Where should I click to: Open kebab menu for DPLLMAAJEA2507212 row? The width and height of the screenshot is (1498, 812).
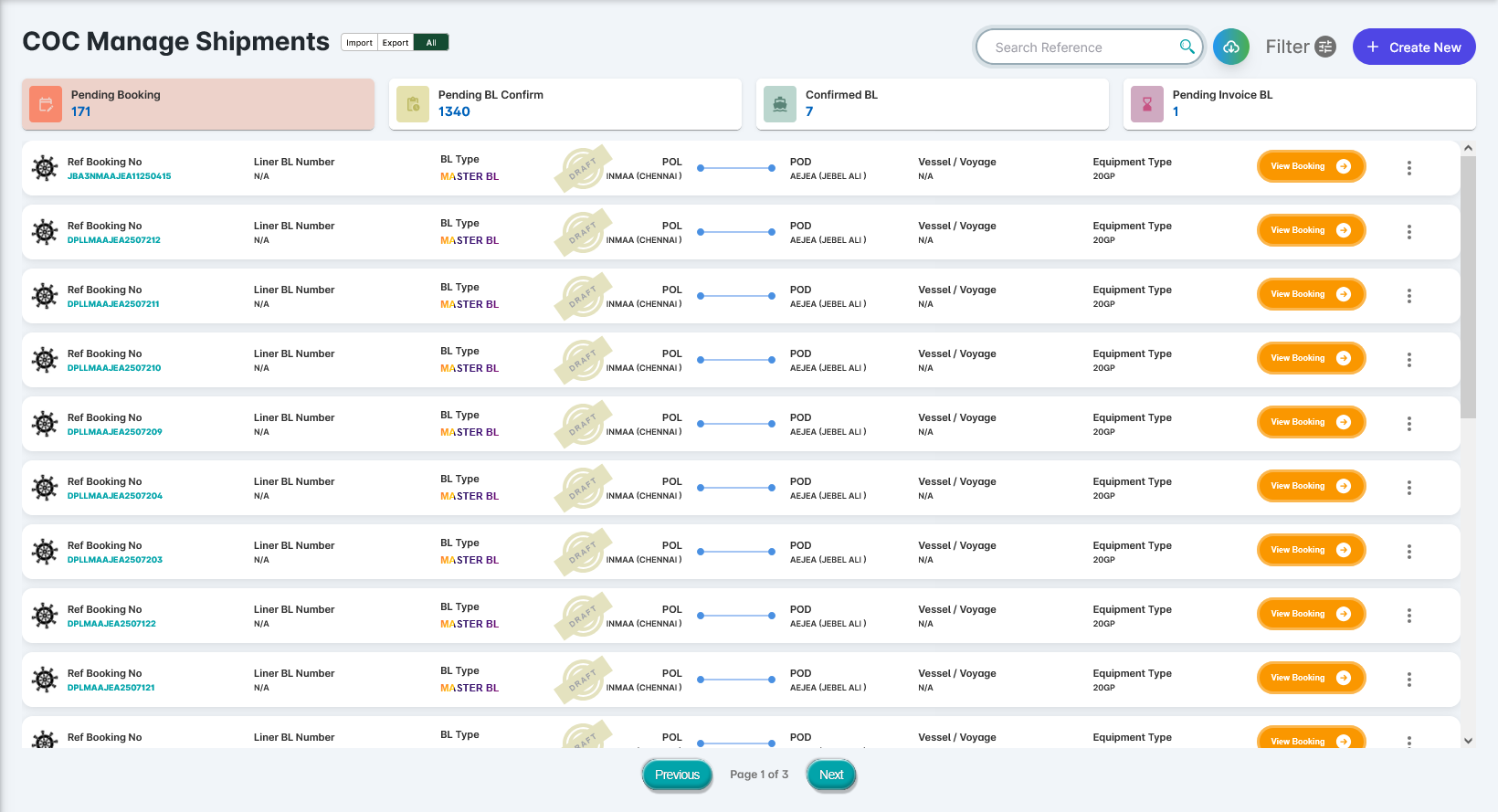click(x=1408, y=232)
